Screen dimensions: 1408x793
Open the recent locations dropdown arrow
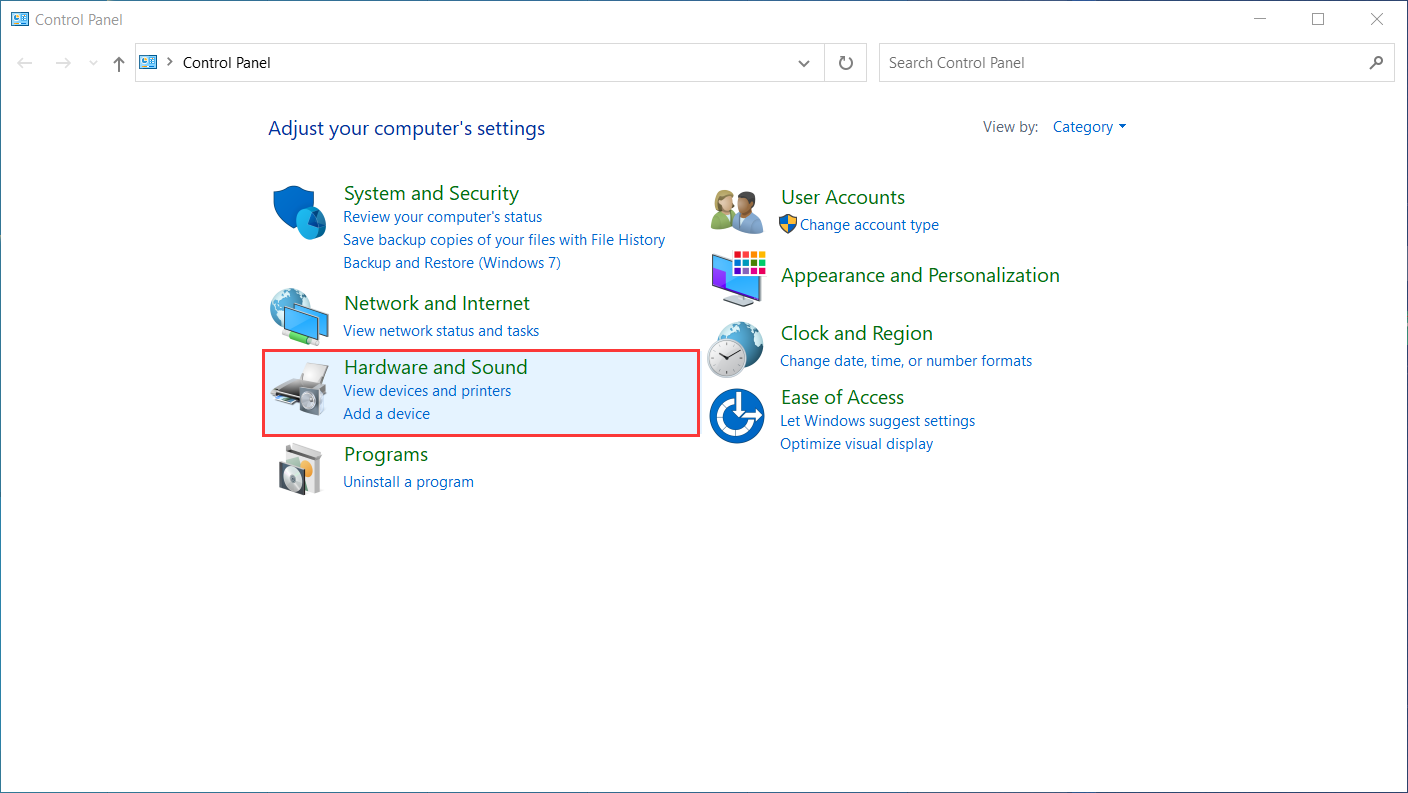point(94,63)
